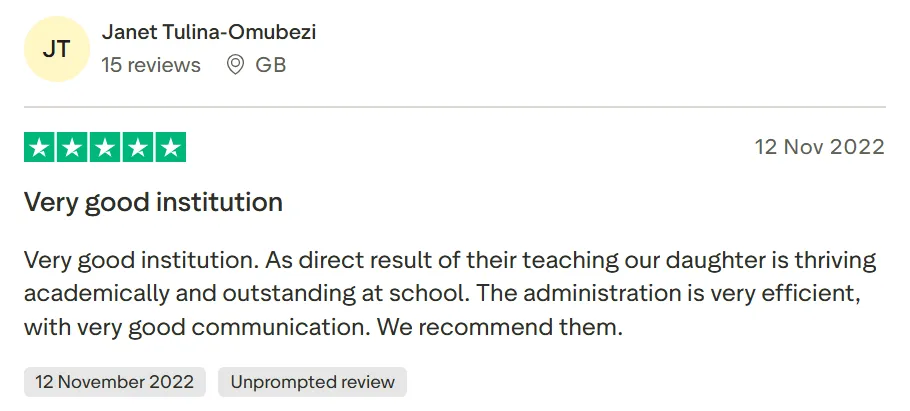Viewport: 910px width, 411px height.
Task: Click the location pin icon beside GB
Action: (x=236, y=65)
